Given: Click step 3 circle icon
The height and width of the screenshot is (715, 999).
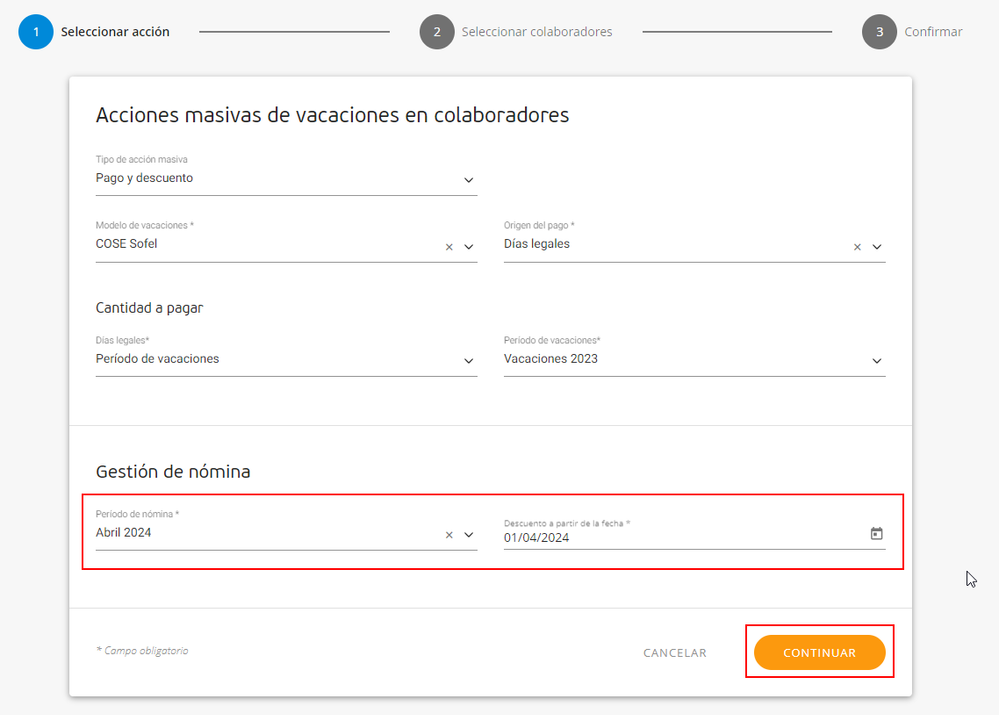Looking at the screenshot, I should point(879,32).
